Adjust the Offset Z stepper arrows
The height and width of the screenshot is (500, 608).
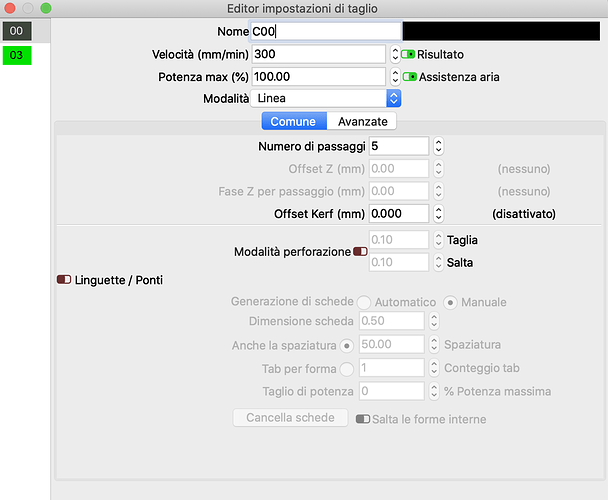(439, 169)
